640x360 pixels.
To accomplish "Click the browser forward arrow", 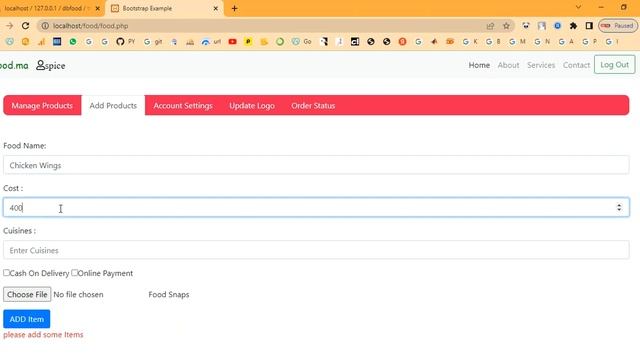I will tap(9, 26).
